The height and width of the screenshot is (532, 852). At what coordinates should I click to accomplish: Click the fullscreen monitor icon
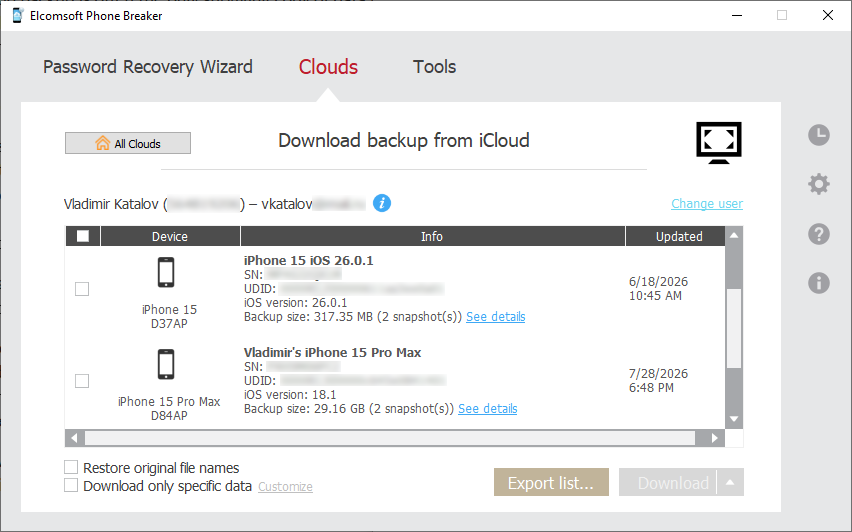pos(719,142)
